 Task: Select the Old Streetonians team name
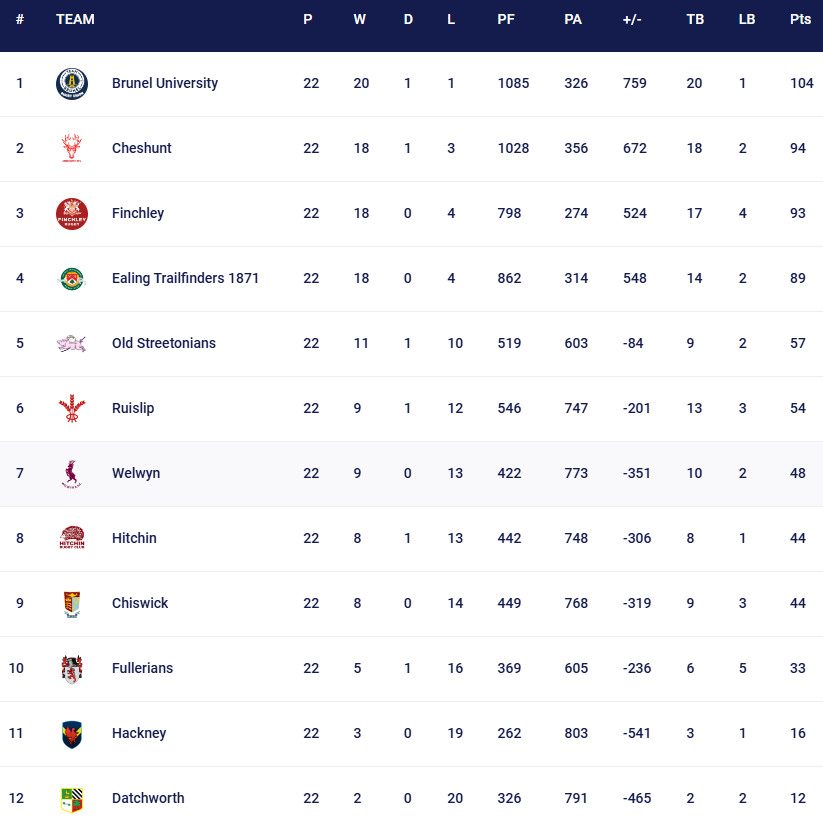(x=164, y=343)
